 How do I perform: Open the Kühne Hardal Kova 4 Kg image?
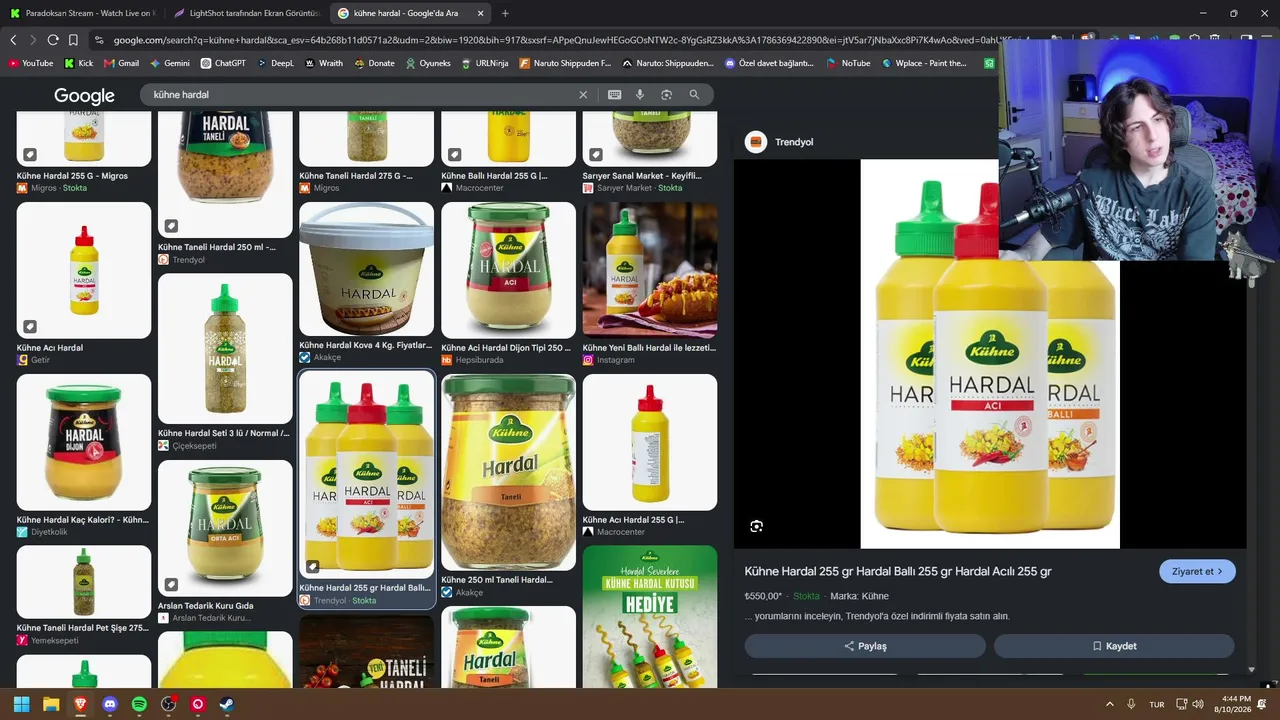click(367, 270)
